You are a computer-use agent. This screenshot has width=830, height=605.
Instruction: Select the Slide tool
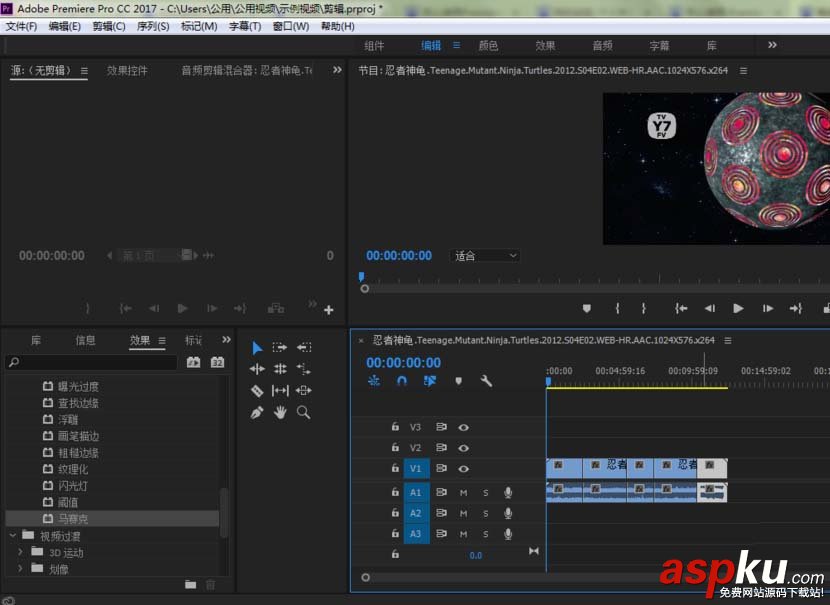click(x=303, y=391)
